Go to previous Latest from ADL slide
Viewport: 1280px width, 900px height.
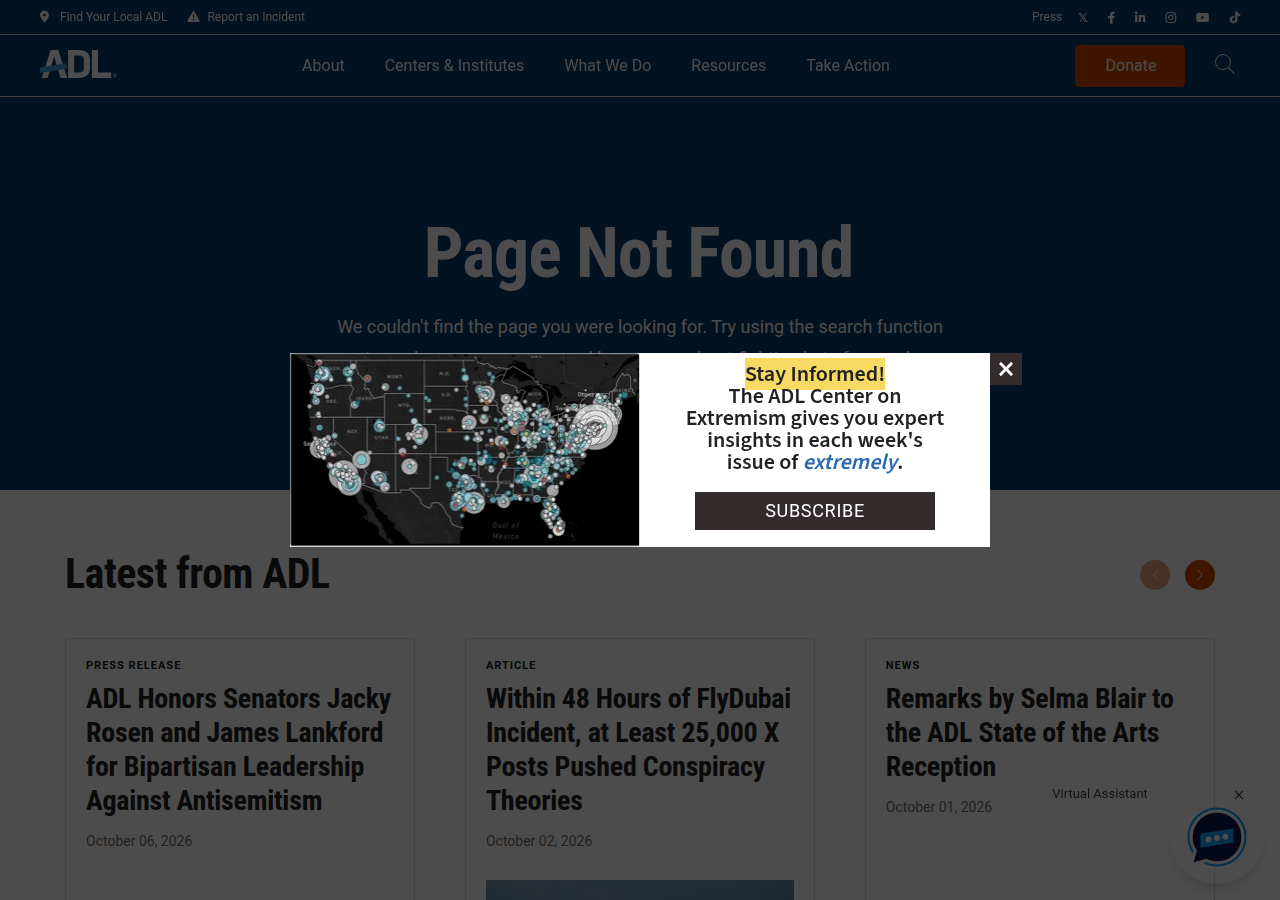pyautogui.click(x=1155, y=575)
